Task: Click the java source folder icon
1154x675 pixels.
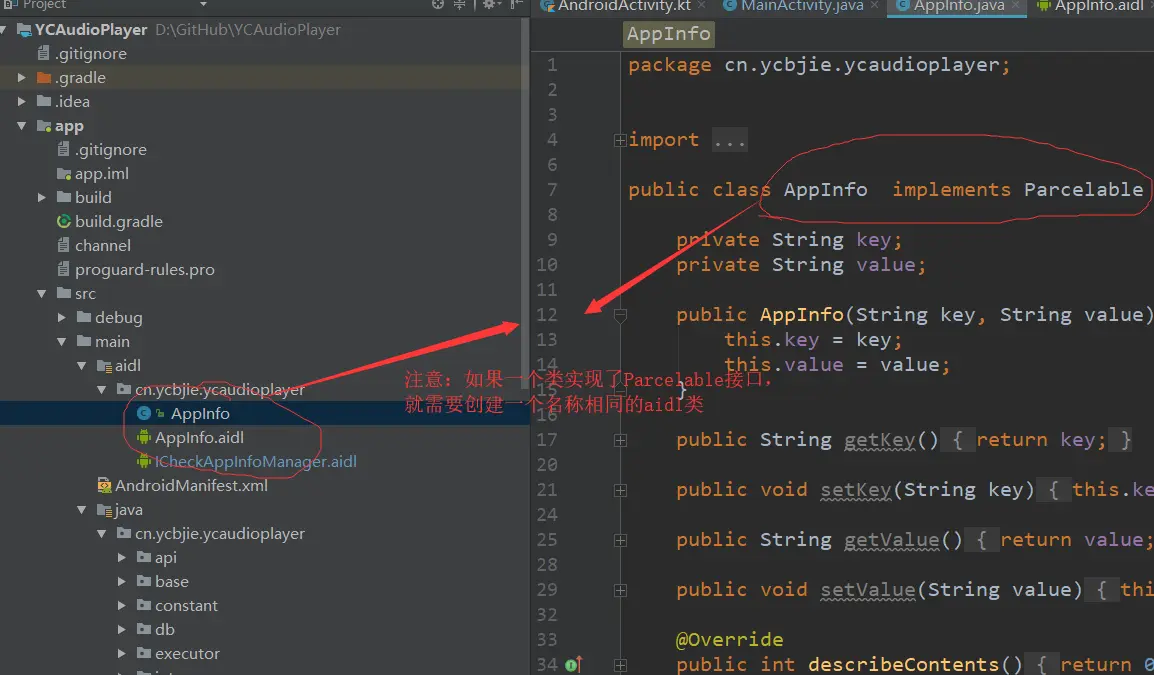Action: (x=105, y=509)
